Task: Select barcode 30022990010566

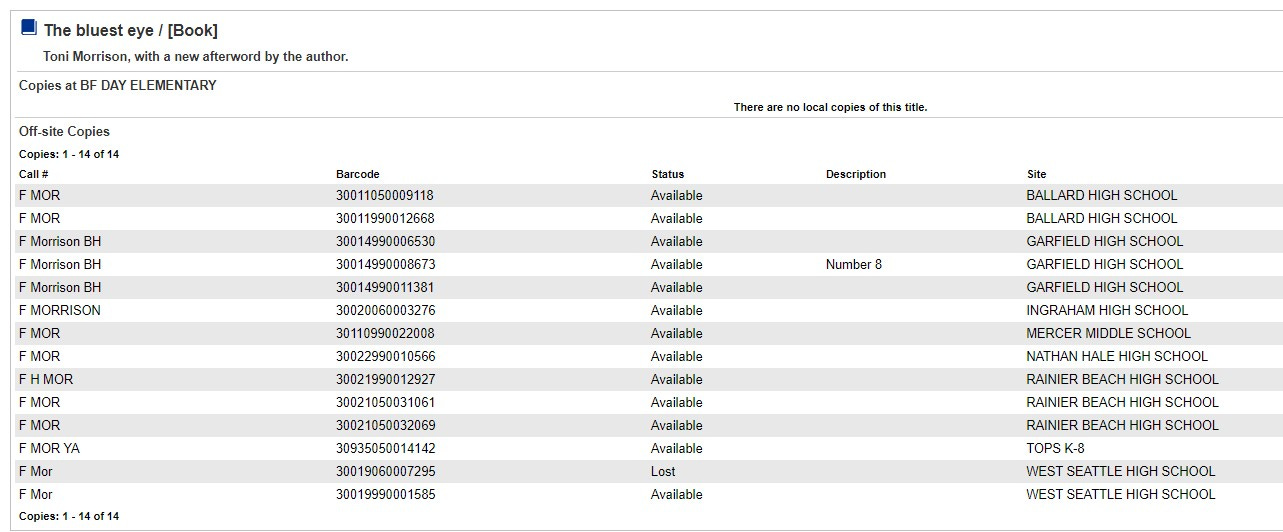Action: pyautogui.click(x=385, y=357)
